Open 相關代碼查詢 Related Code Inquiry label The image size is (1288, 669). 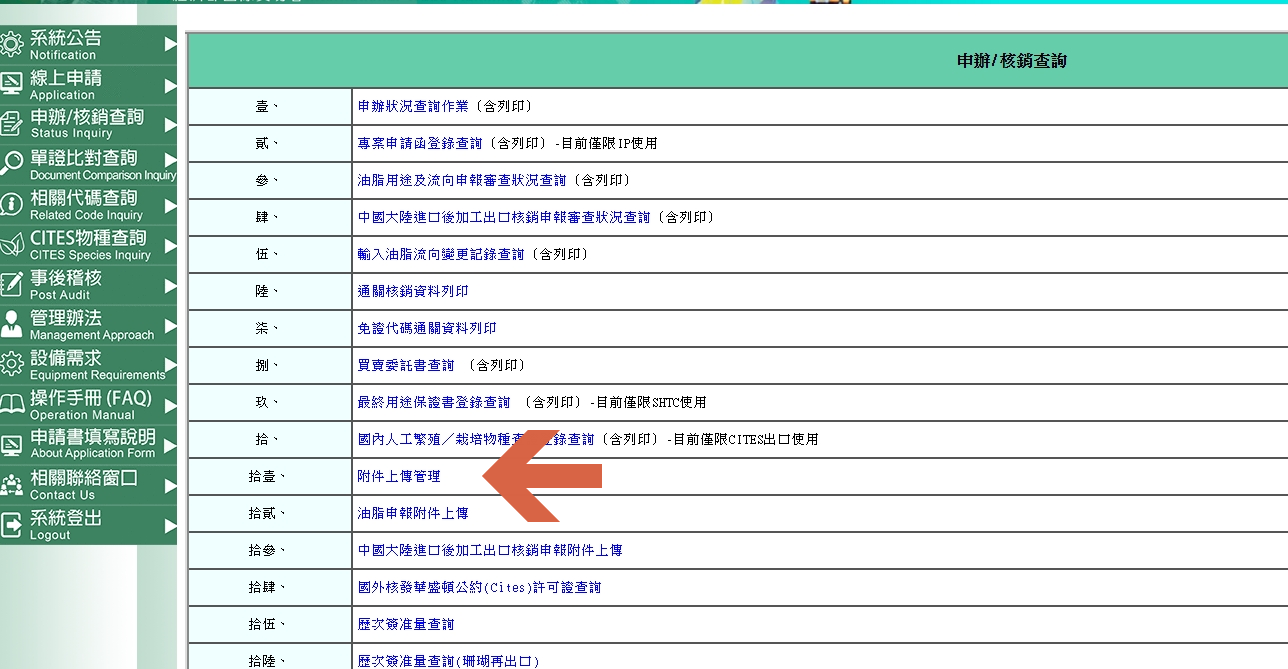[x=86, y=205]
